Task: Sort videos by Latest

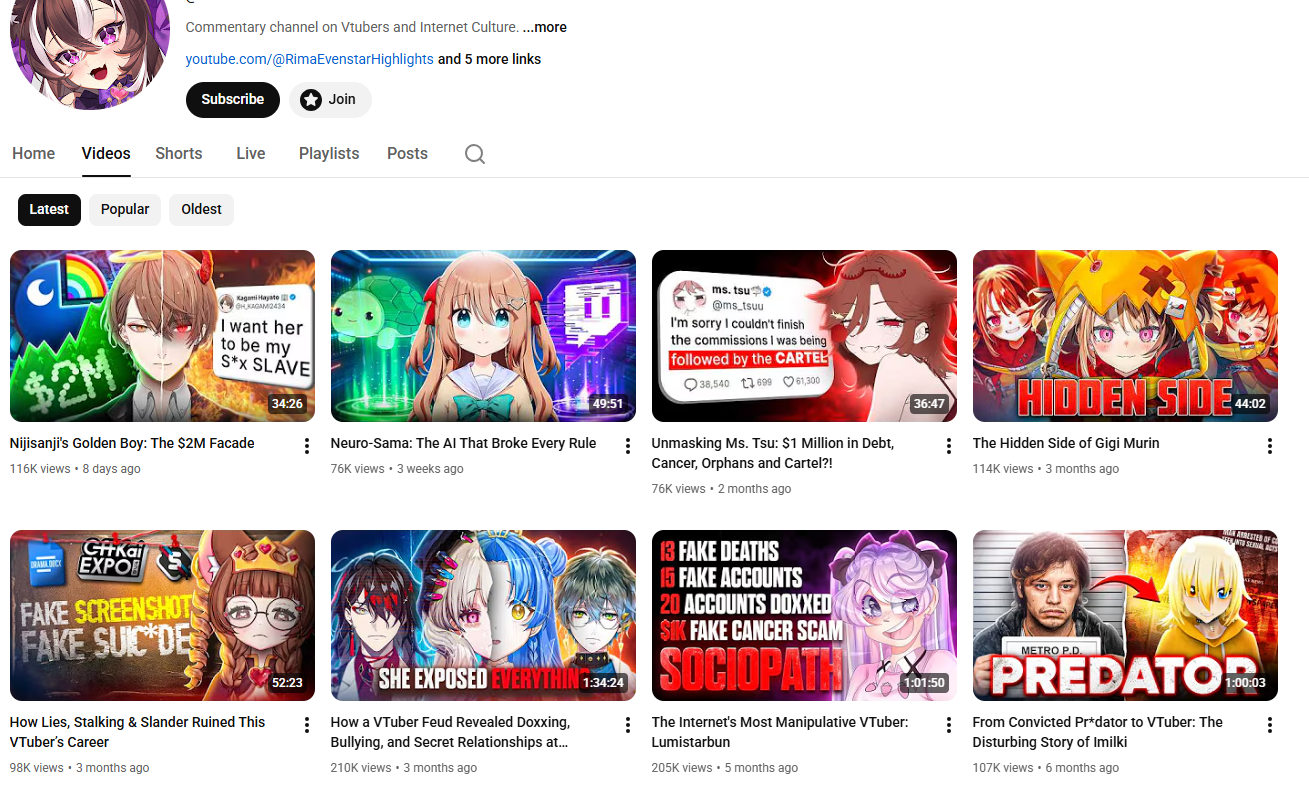Action: pos(49,209)
